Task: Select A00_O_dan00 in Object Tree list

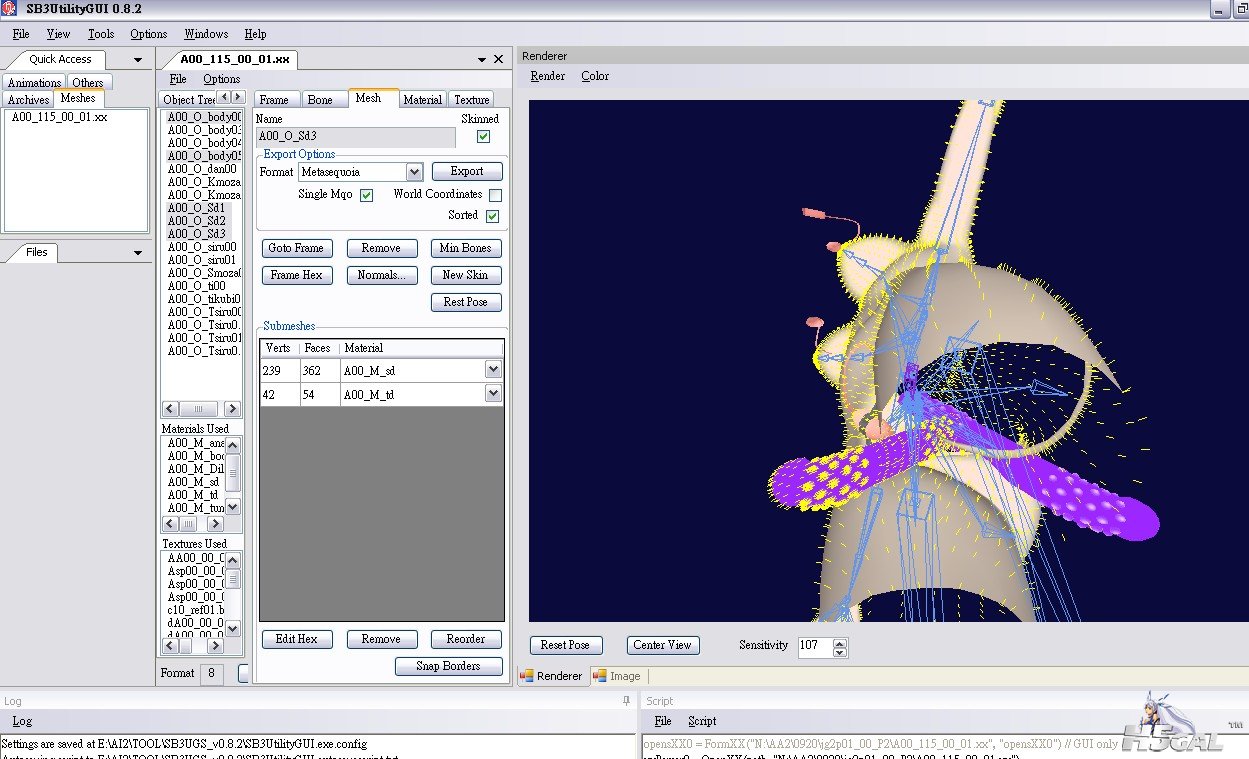Action: click(204, 169)
